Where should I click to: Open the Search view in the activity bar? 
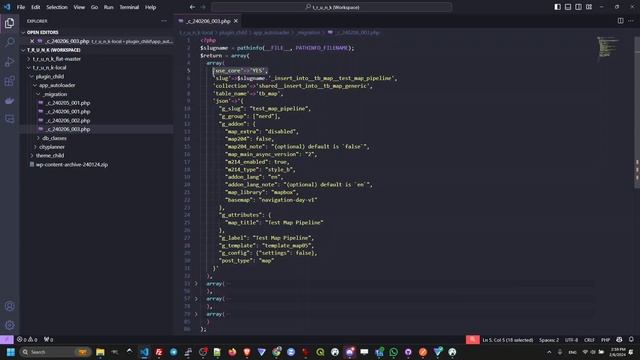9,42
